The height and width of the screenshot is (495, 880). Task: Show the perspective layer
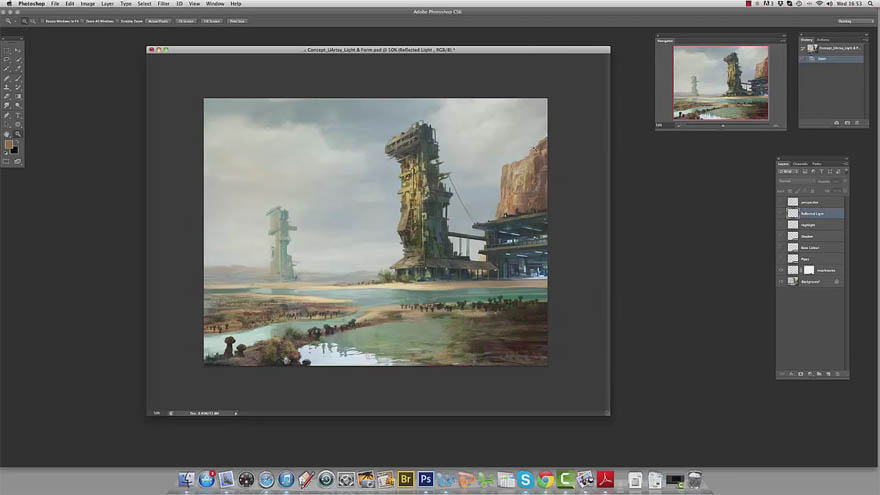pyautogui.click(x=781, y=202)
